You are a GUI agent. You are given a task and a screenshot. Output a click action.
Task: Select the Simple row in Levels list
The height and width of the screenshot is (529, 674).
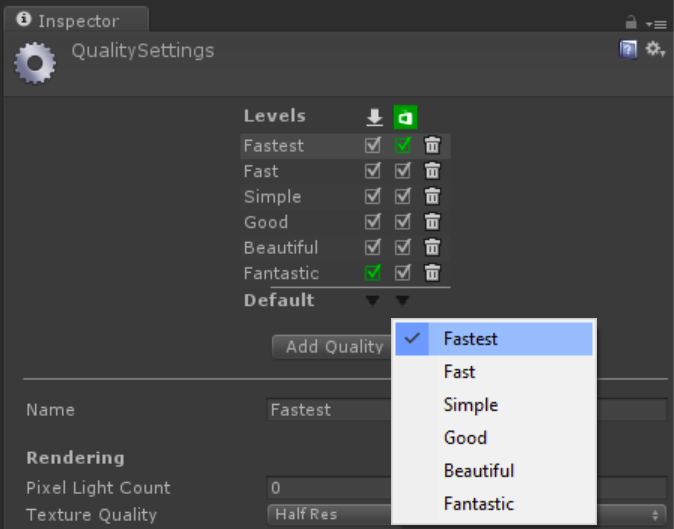tap(345, 196)
